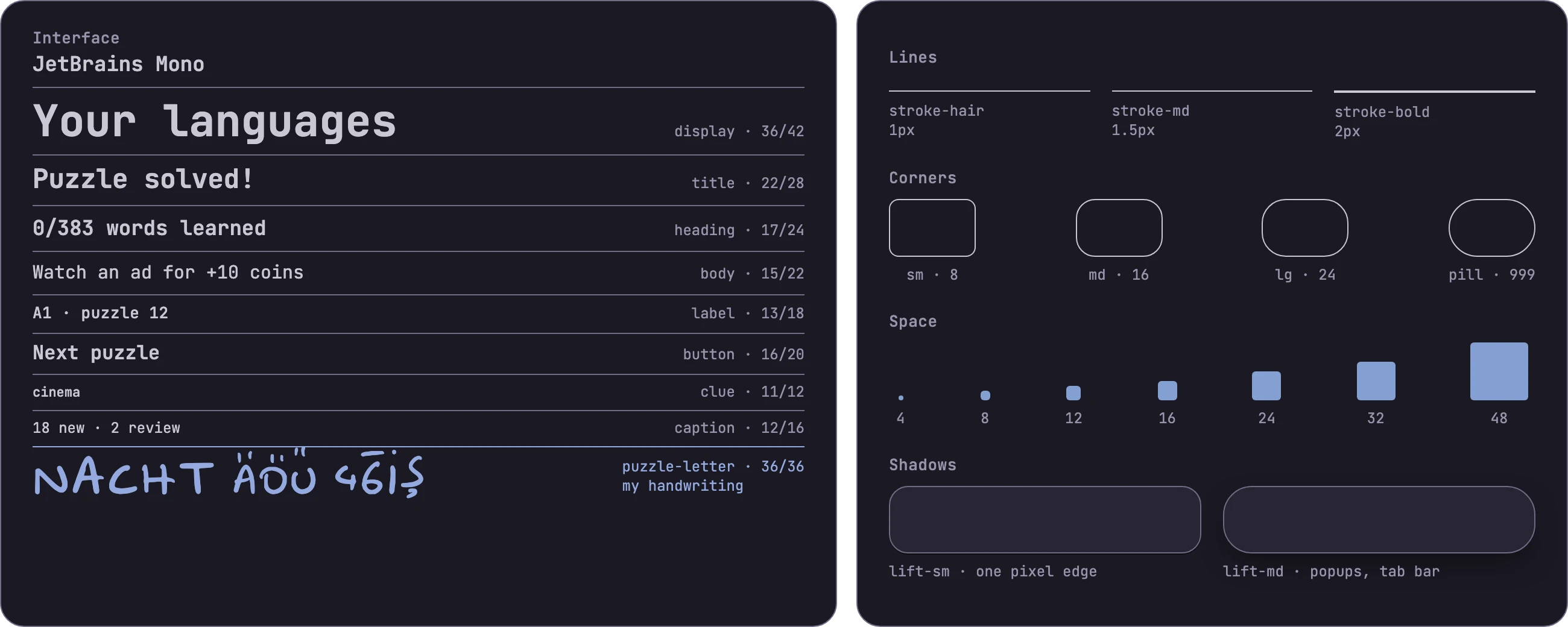Click the 'Space' section heading
This screenshot has height=627, width=1568.
point(912,321)
